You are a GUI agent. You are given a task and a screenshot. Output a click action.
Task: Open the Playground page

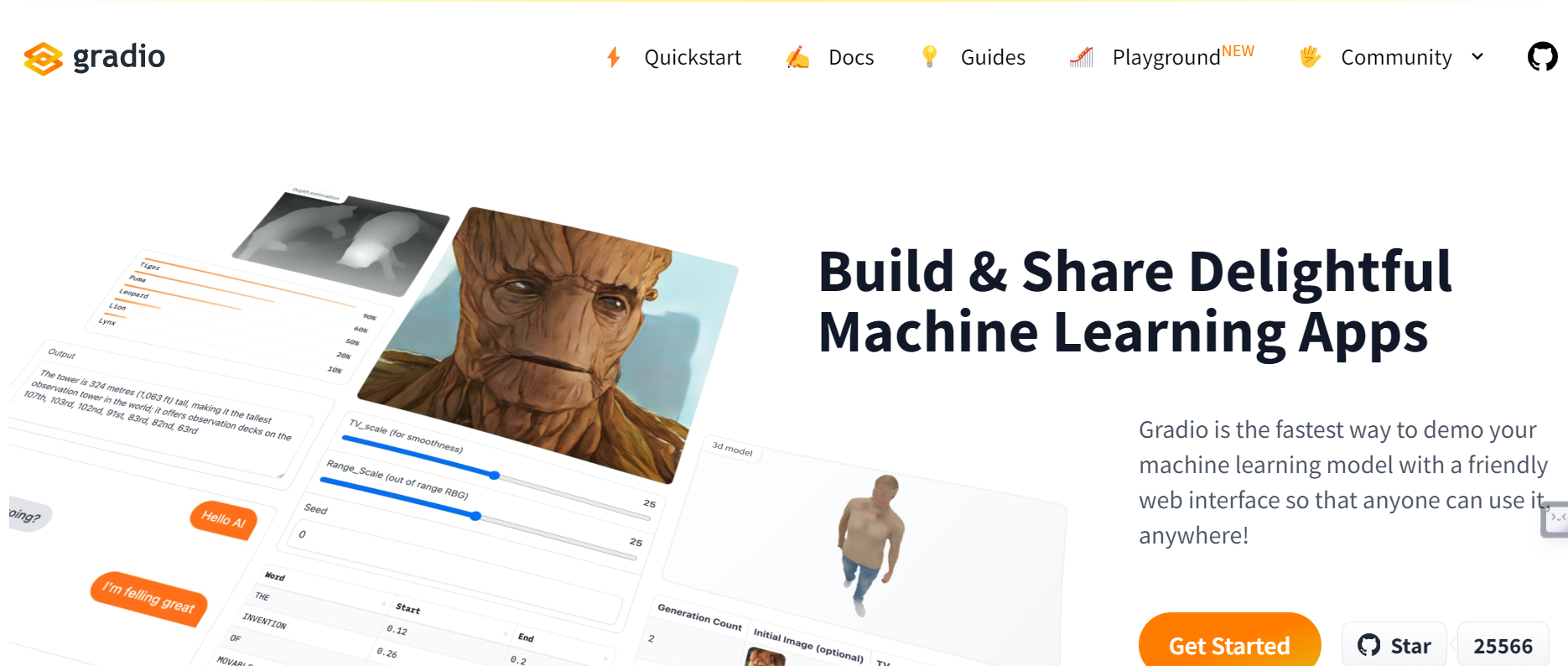point(1166,57)
